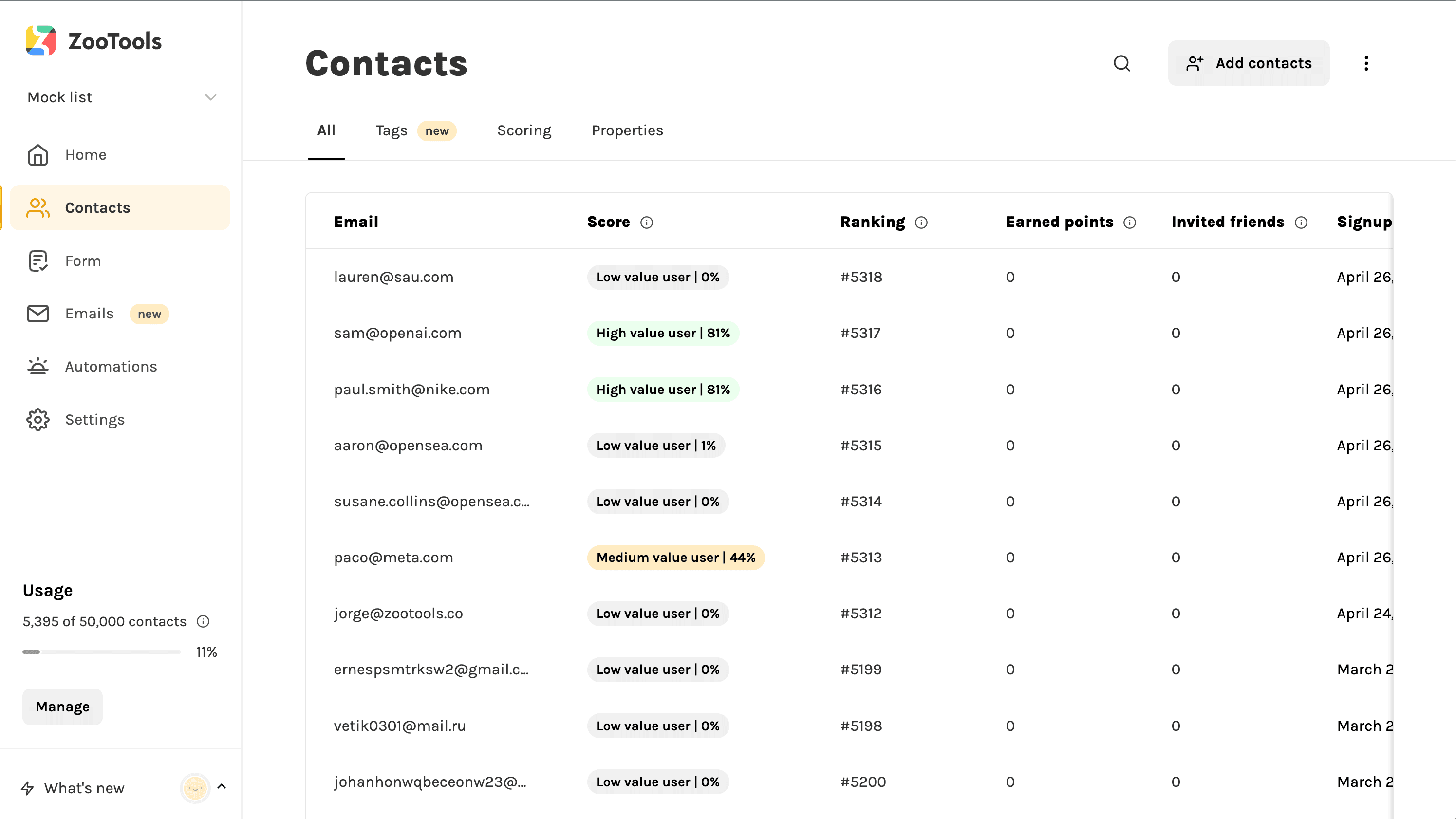Open the contacts search magnifier
Image resolution: width=1456 pixels, height=819 pixels.
(1122, 63)
